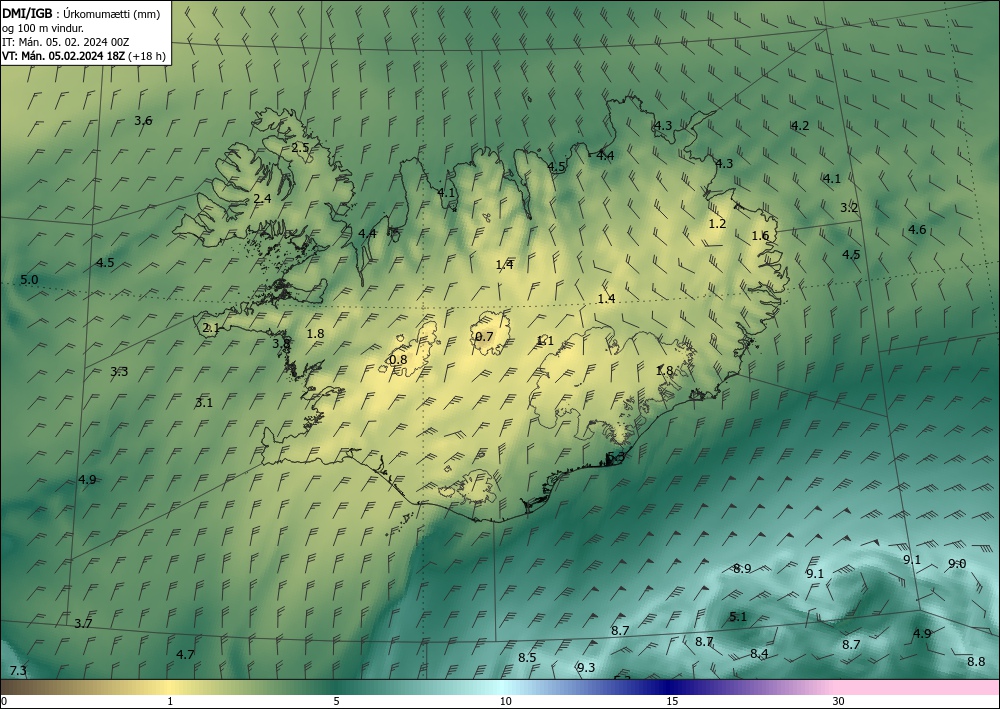This screenshot has height=709, width=1000.
Task: Click the line 'og 100 m vindur.'
Action: pyautogui.click(x=43, y=28)
